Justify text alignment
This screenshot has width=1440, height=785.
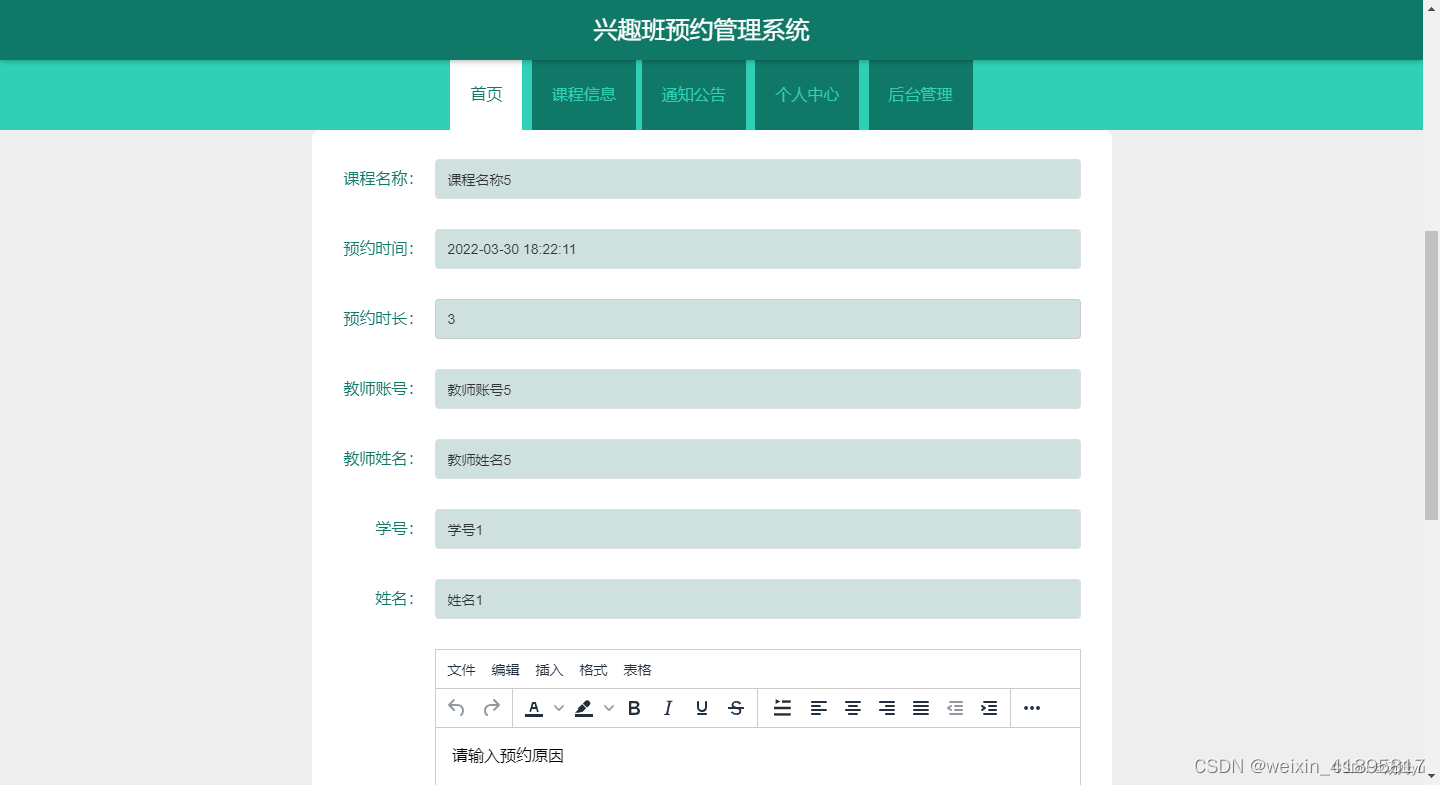click(921, 708)
